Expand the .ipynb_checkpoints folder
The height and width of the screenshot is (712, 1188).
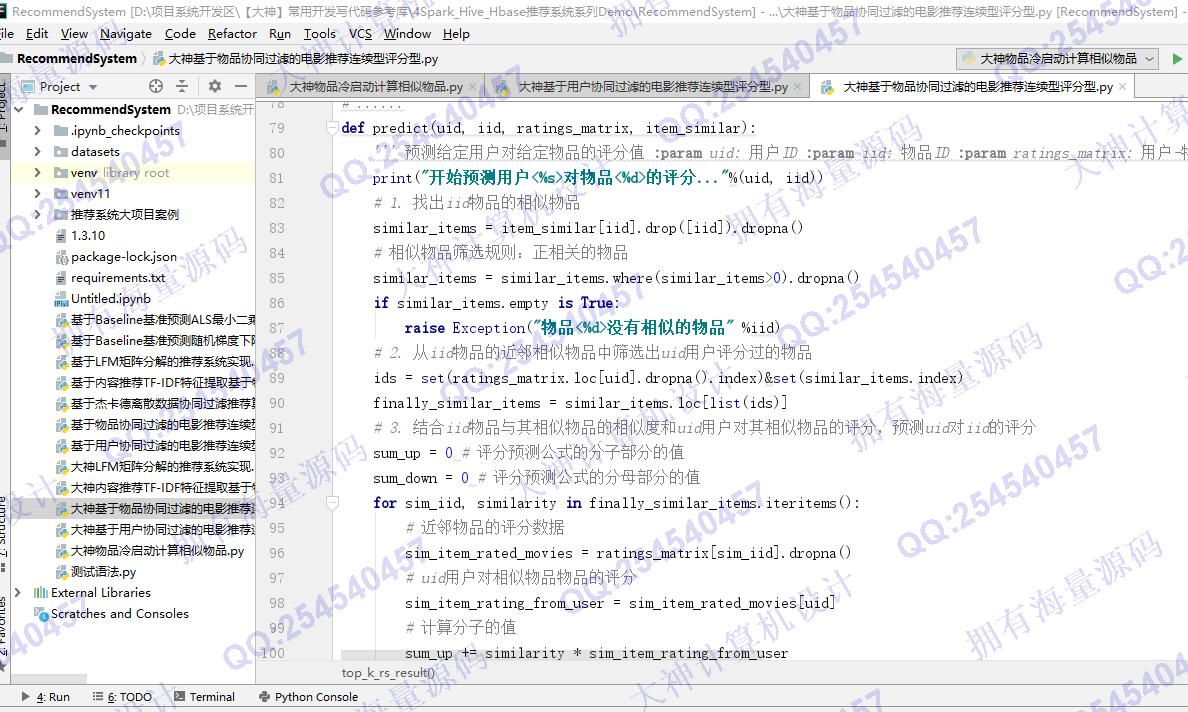(38, 130)
